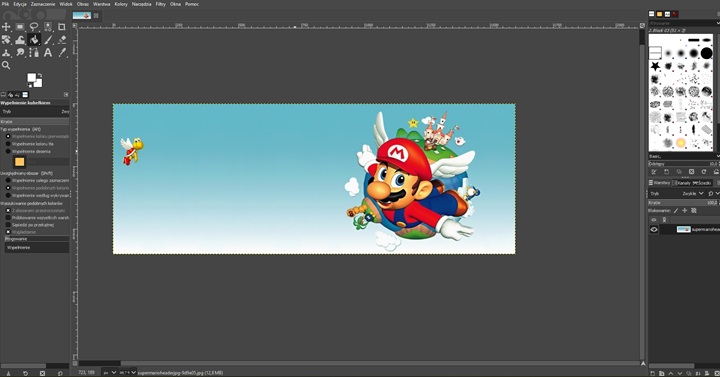Open the Wypełnienie criterion dropdown
This screenshot has height=377, width=720.
(37, 248)
